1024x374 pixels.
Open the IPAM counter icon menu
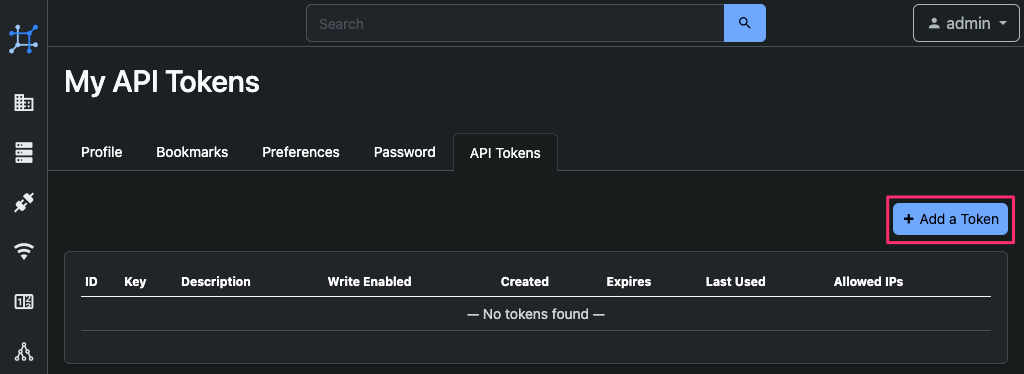tap(24, 302)
